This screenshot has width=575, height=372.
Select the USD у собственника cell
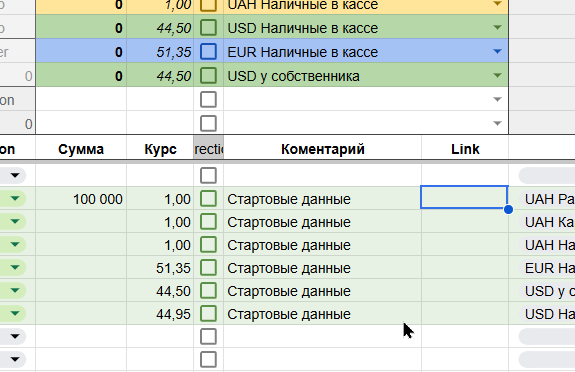(x=366, y=76)
